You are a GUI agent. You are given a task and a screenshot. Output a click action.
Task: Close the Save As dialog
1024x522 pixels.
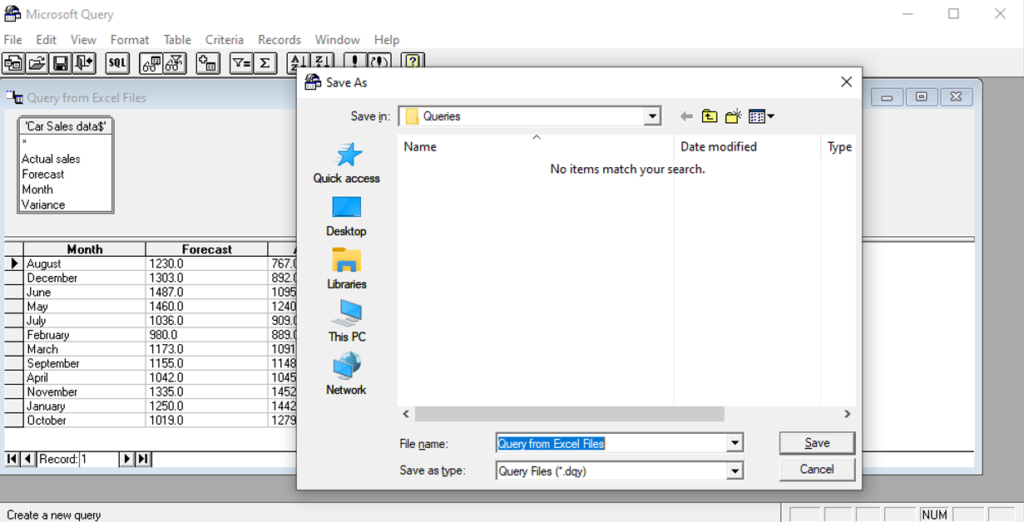click(846, 82)
